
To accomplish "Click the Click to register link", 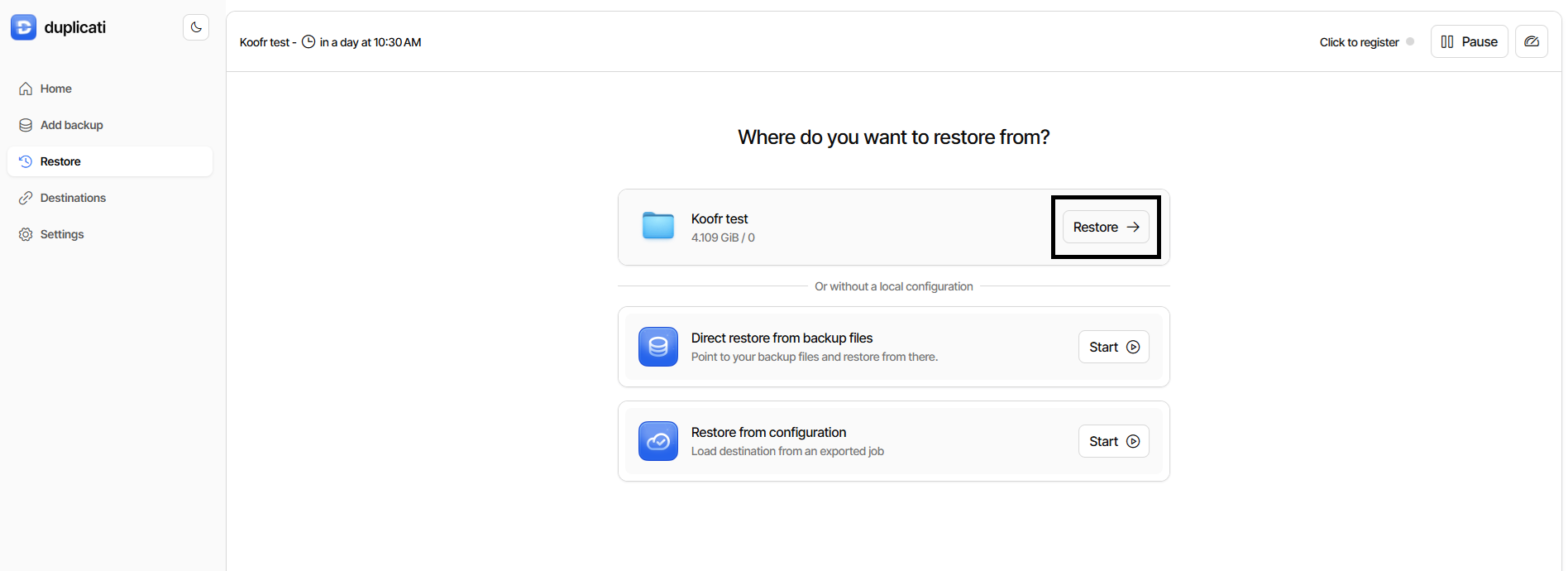I will tap(1359, 42).
